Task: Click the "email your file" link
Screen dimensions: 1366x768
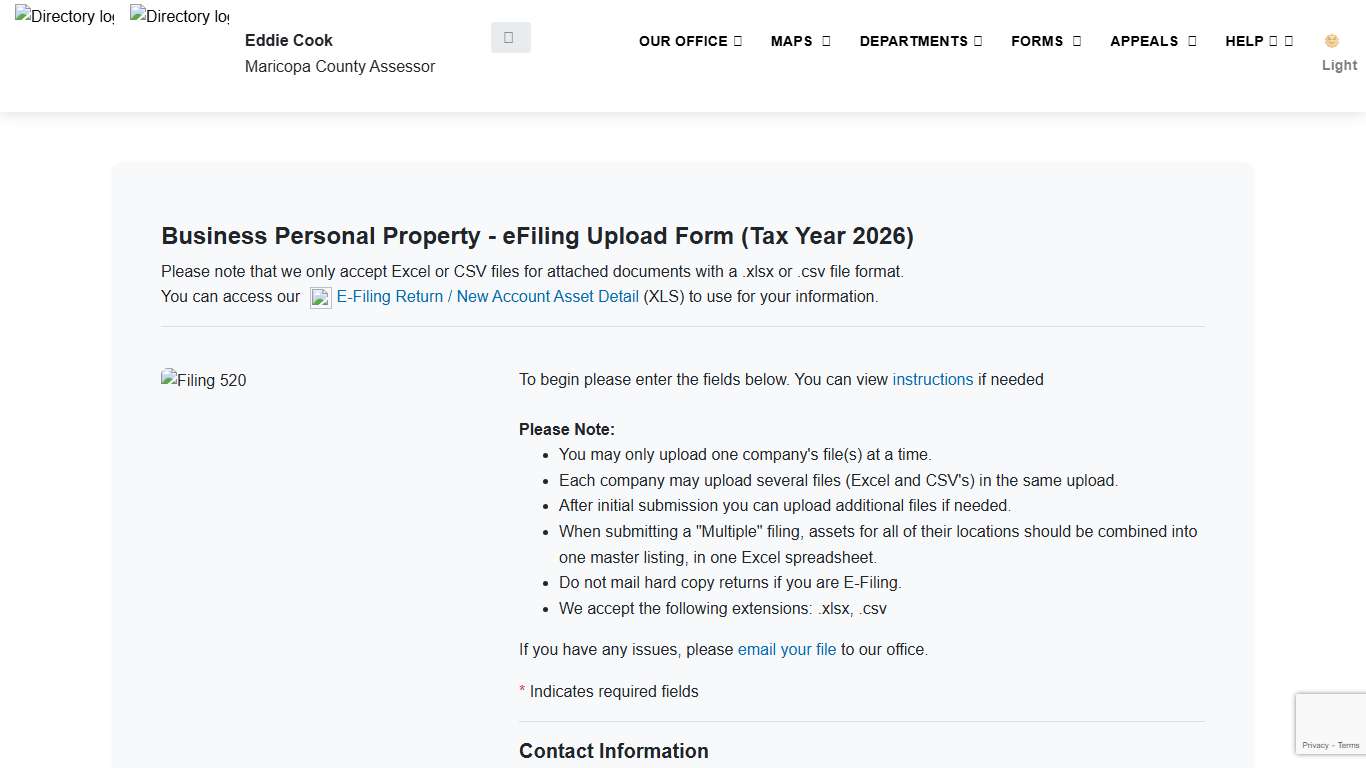Action: (786, 649)
